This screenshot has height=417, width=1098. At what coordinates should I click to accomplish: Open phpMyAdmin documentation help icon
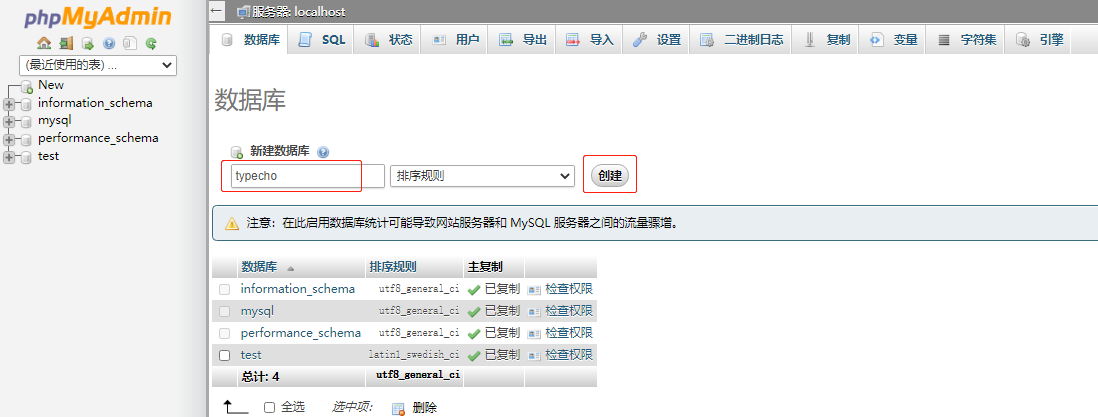tap(109, 43)
